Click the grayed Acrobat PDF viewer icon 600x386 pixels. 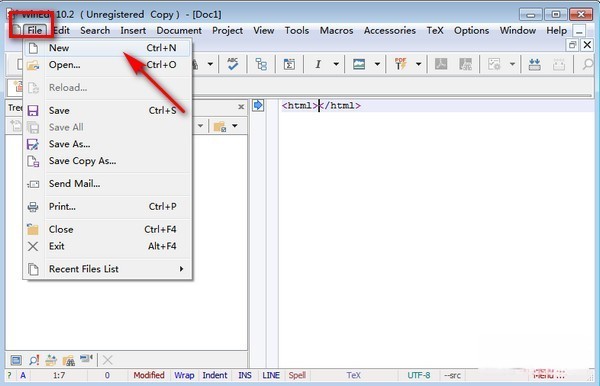point(441,64)
